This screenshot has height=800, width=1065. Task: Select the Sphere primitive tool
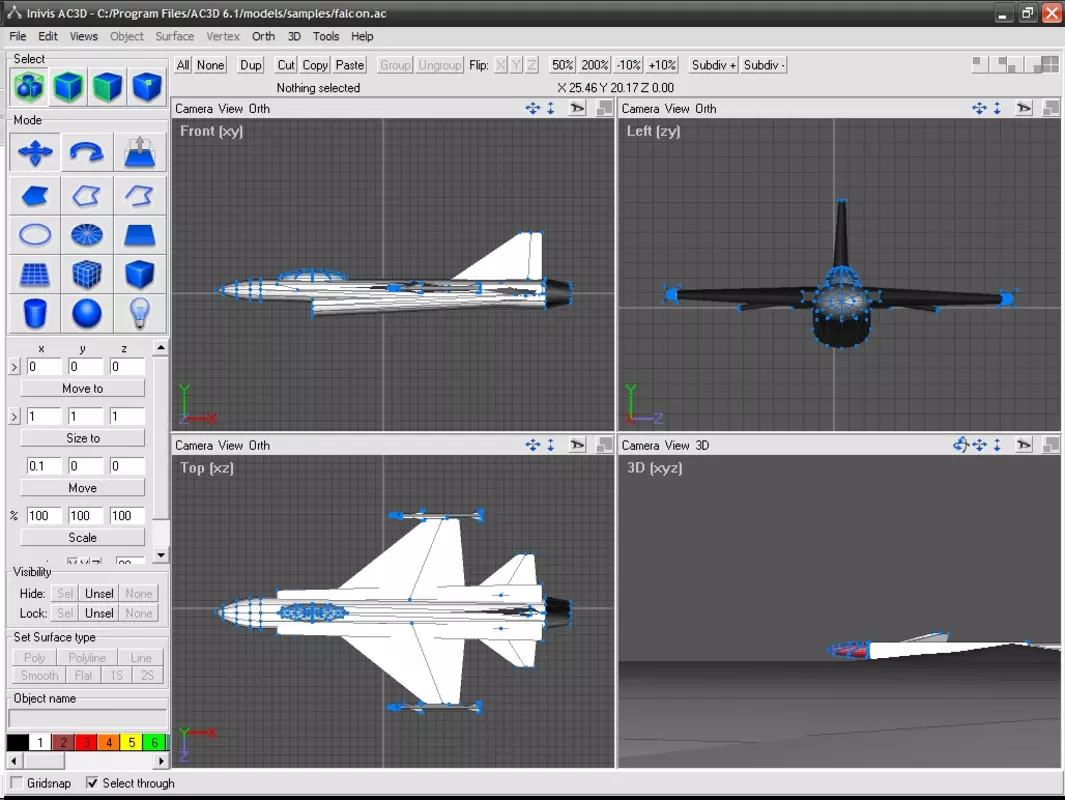click(x=87, y=314)
